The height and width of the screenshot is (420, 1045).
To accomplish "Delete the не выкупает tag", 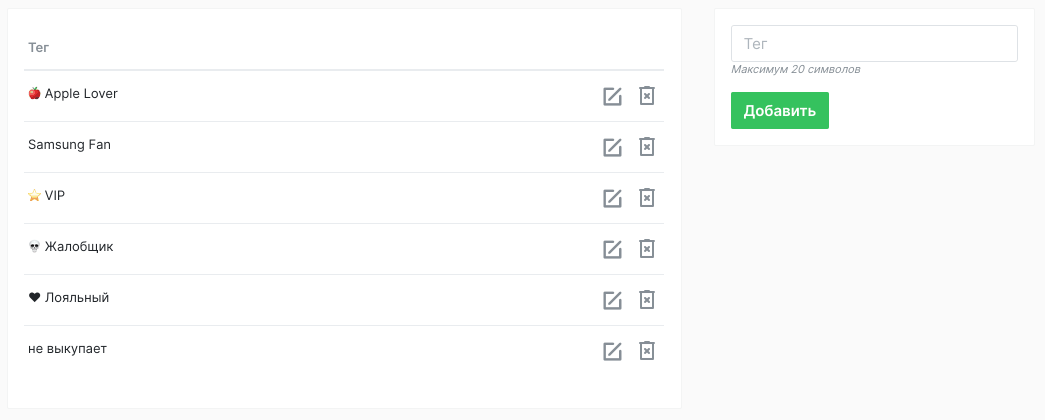I will point(646,351).
